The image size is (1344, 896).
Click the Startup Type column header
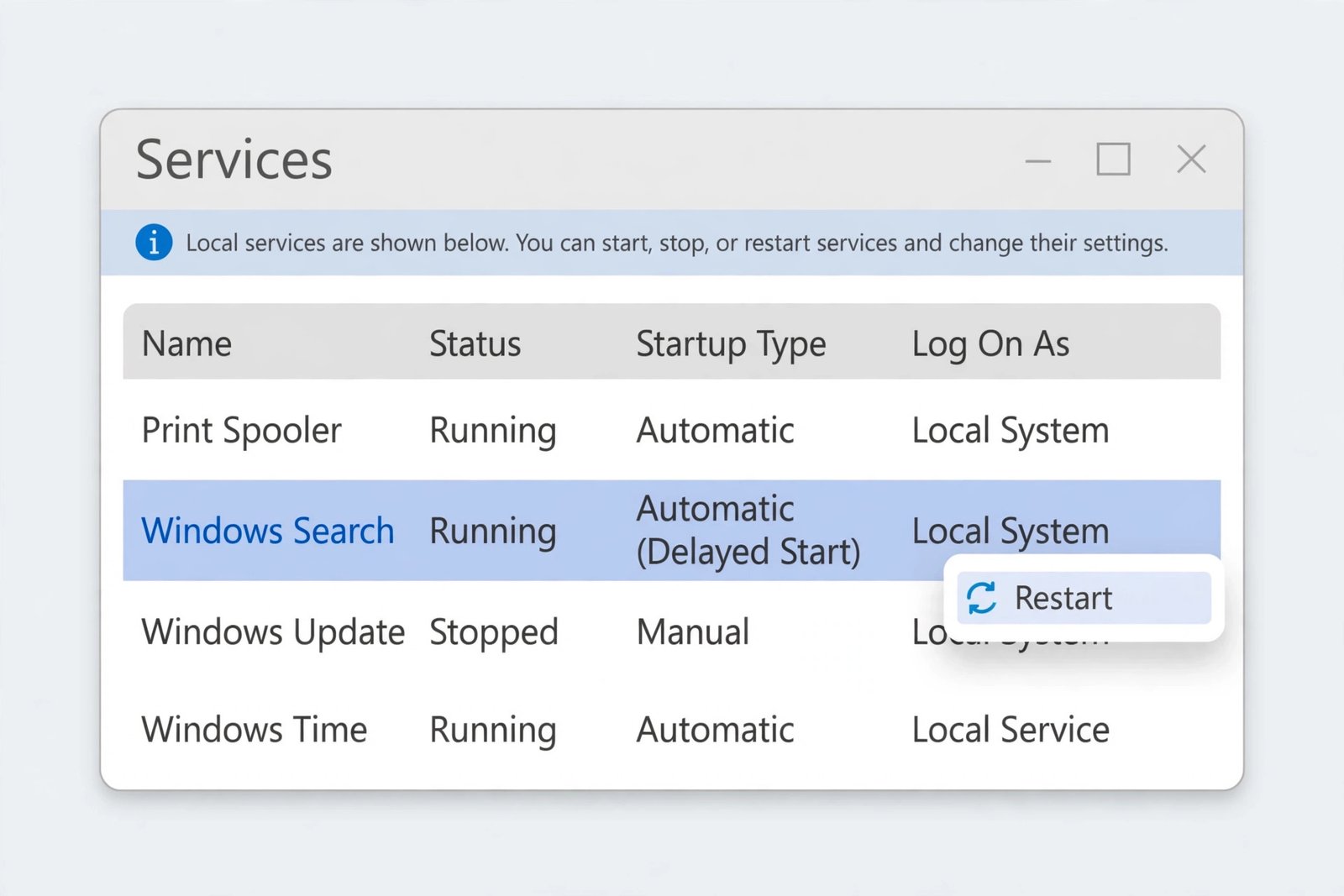coord(731,344)
